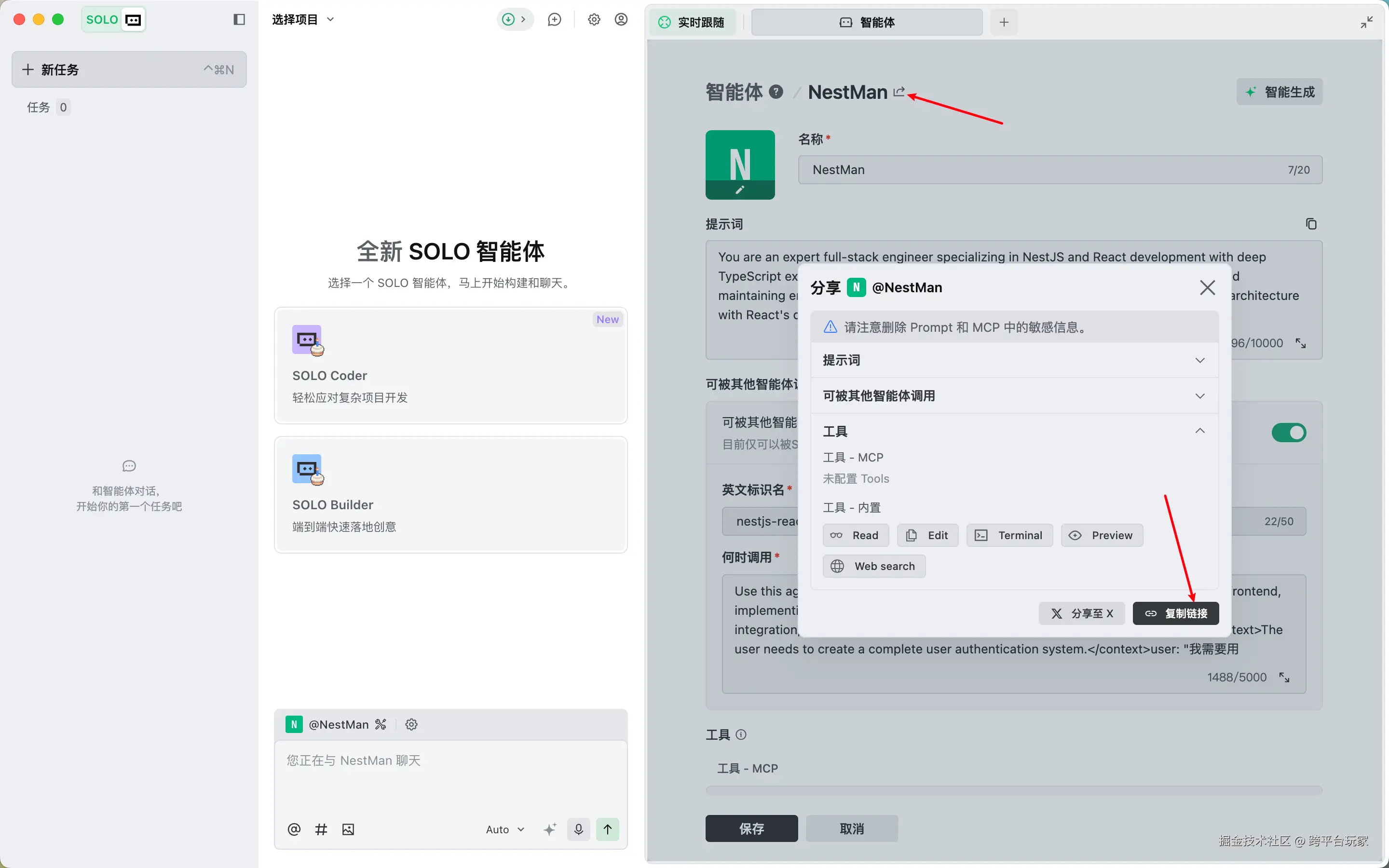Viewport: 1389px width, 868px height.
Task: Open the user account profile icon
Action: 621,19
